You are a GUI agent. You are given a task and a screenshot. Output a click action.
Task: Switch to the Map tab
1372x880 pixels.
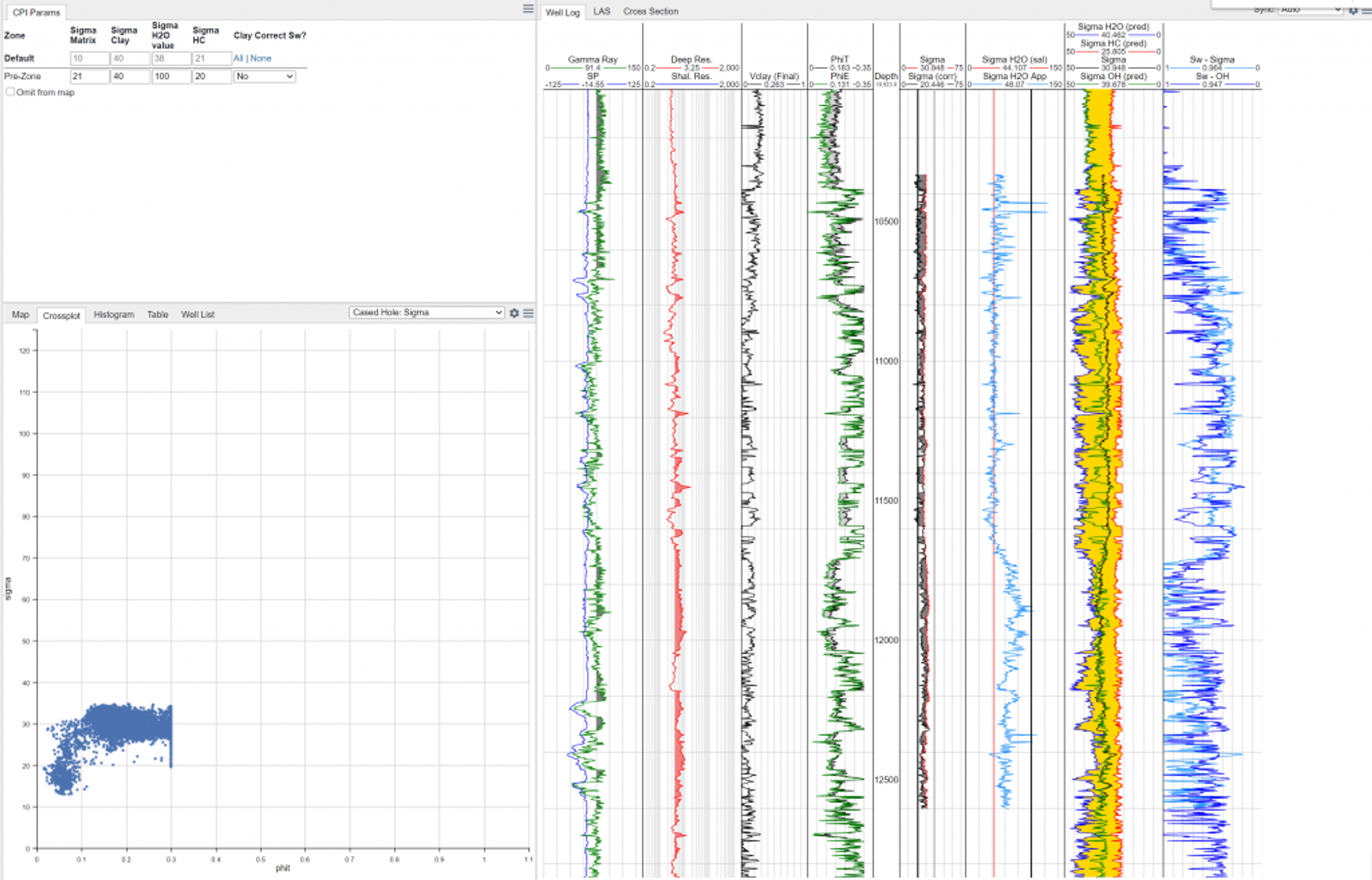coord(21,315)
